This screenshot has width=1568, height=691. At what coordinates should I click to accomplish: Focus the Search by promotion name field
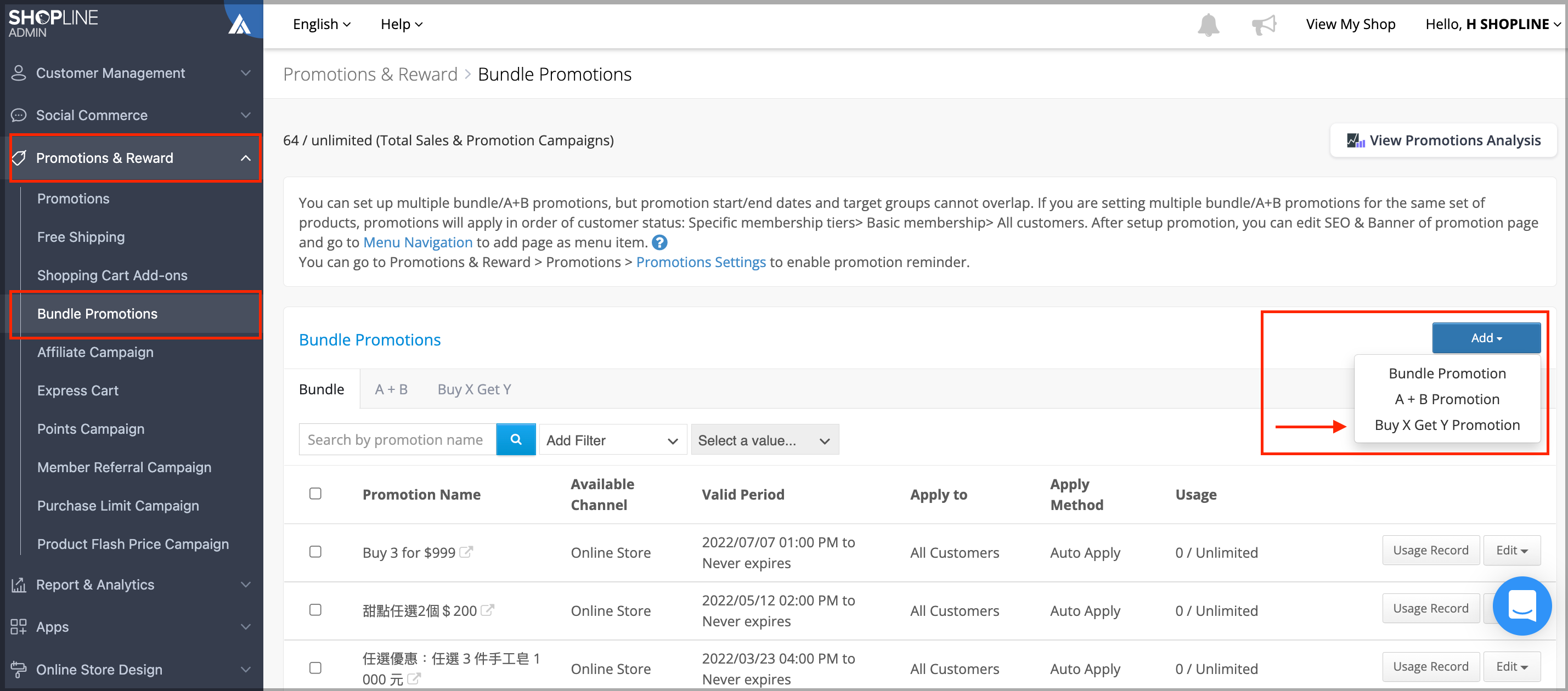[397, 439]
